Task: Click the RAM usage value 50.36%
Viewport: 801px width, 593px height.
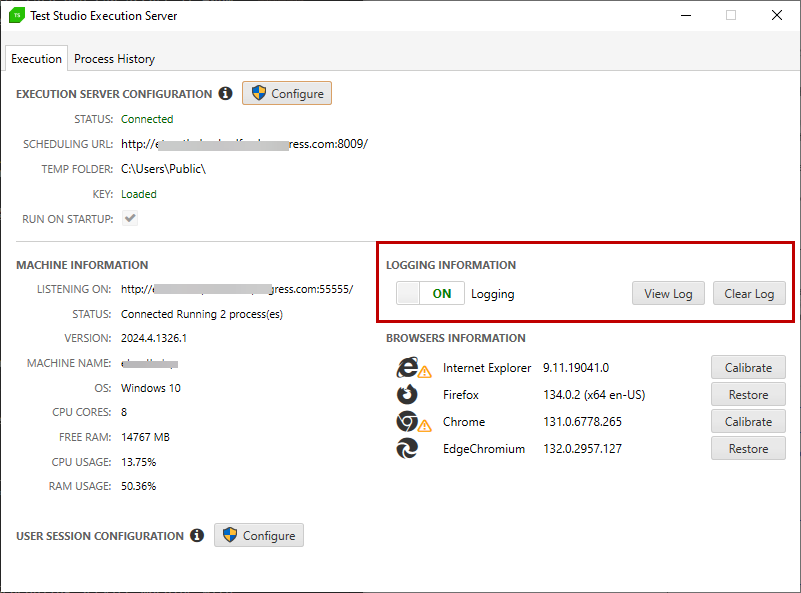Action: coord(138,486)
